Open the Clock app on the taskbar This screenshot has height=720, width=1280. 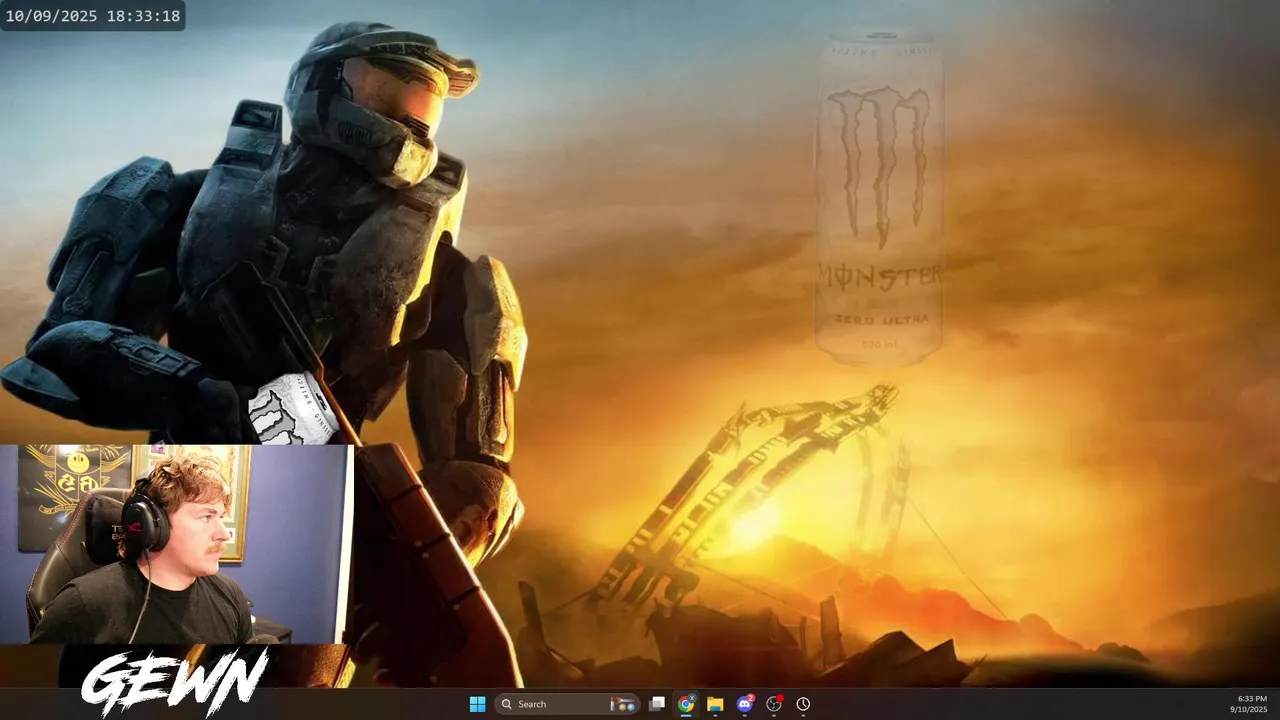coord(803,704)
